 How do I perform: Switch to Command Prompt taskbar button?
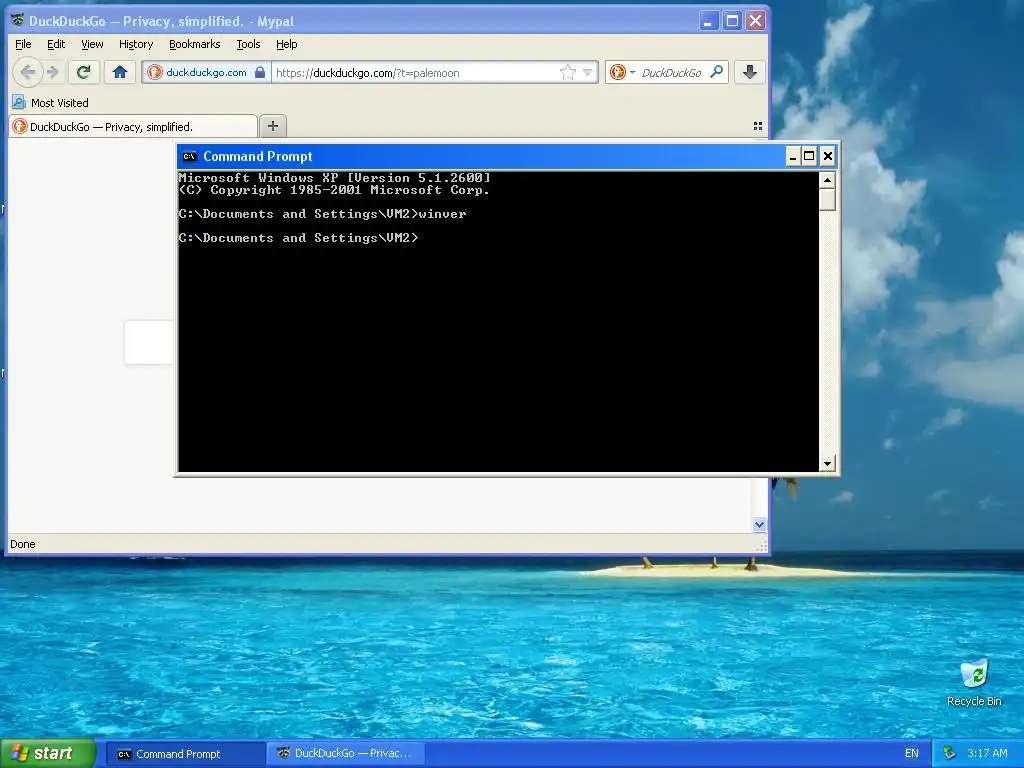[x=184, y=754]
